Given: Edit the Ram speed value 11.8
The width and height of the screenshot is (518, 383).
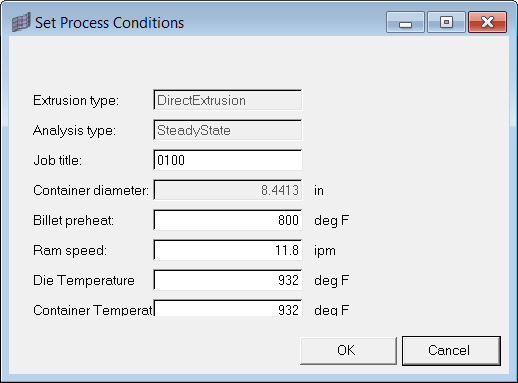Looking at the screenshot, I should [228, 250].
